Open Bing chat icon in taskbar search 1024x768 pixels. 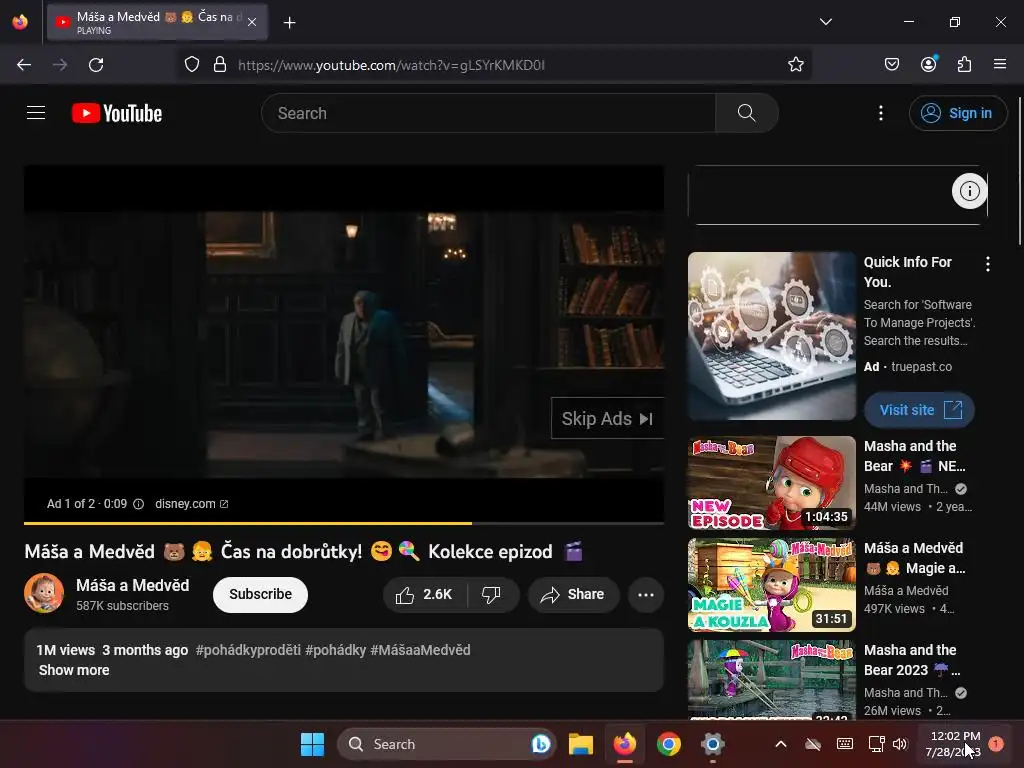click(x=540, y=744)
